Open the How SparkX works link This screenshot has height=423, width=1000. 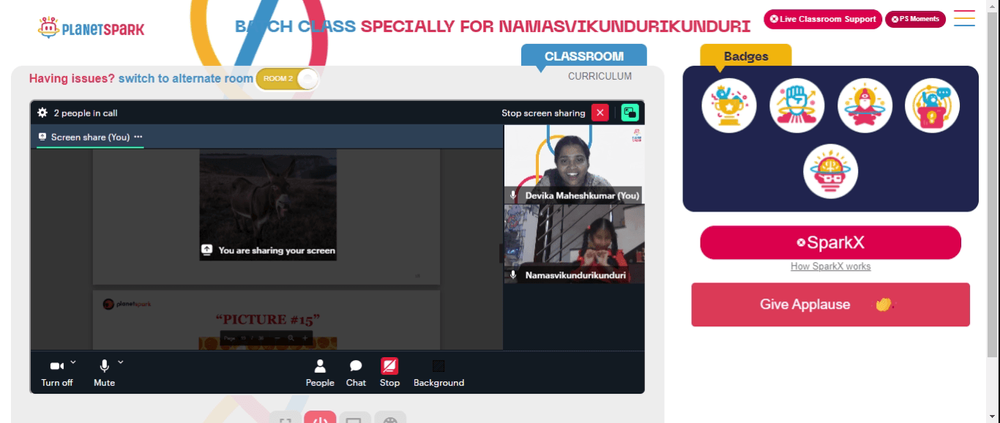click(x=830, y=267)
